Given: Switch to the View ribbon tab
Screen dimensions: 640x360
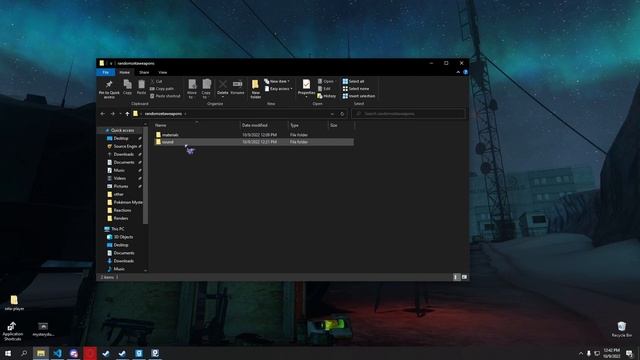Looking at the screenshot, I should (x=162, y=72).
